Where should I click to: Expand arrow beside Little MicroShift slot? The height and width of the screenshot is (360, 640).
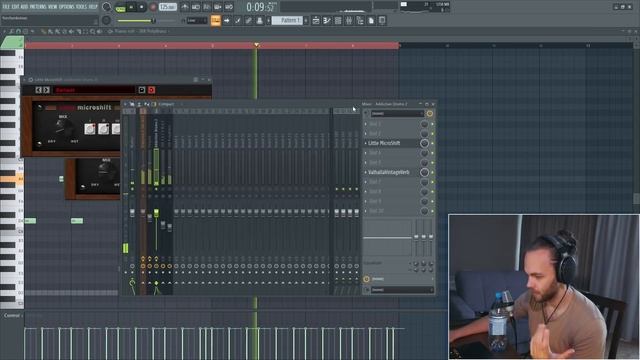(x=366, y=143)
